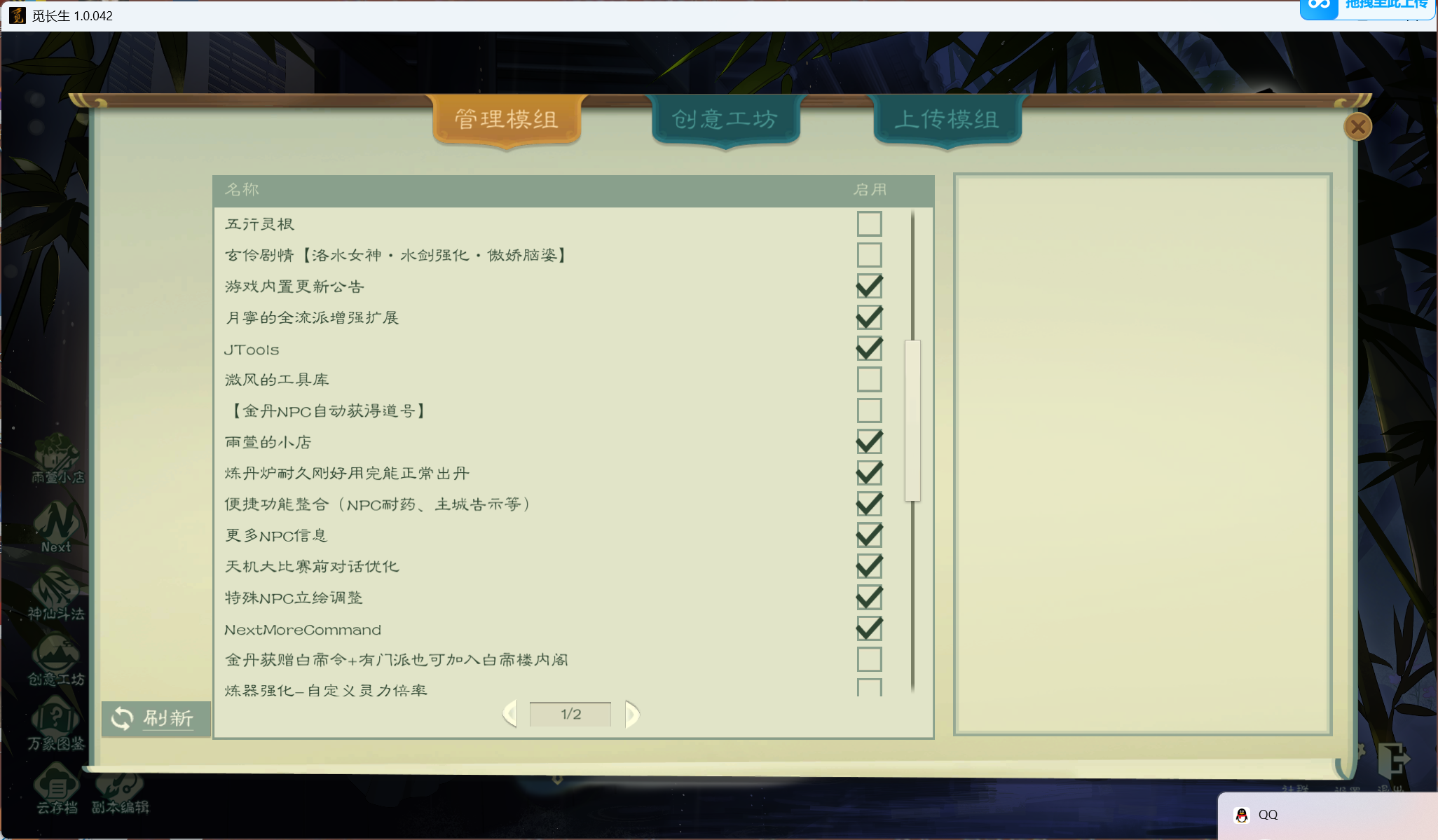Open 神仙斗法 from the sidebar
This screenshot has width=1438, height=840.
point(56,595)
